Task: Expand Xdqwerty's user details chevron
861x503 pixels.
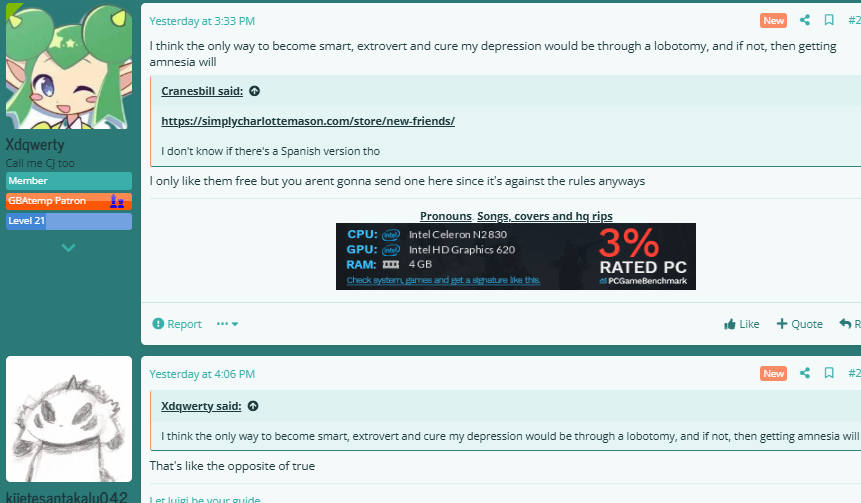Action: click(68, 248)
